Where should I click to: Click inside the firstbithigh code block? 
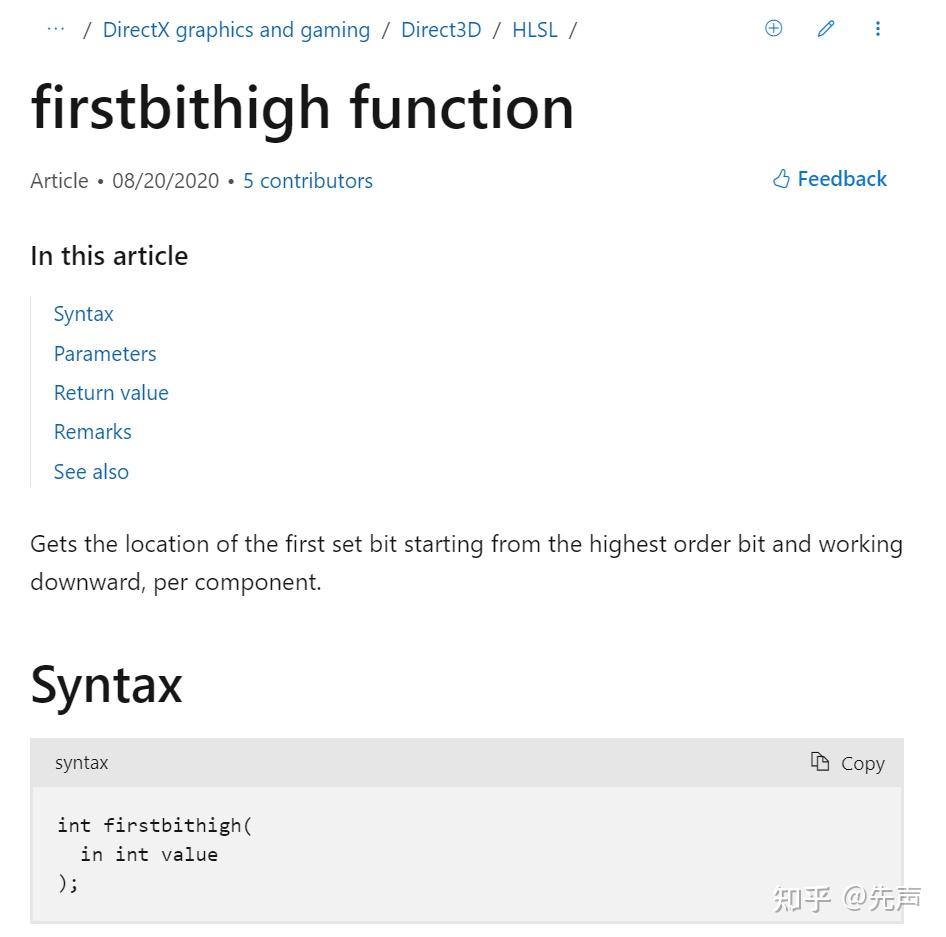pyautogui.click(x=300, y=854)
